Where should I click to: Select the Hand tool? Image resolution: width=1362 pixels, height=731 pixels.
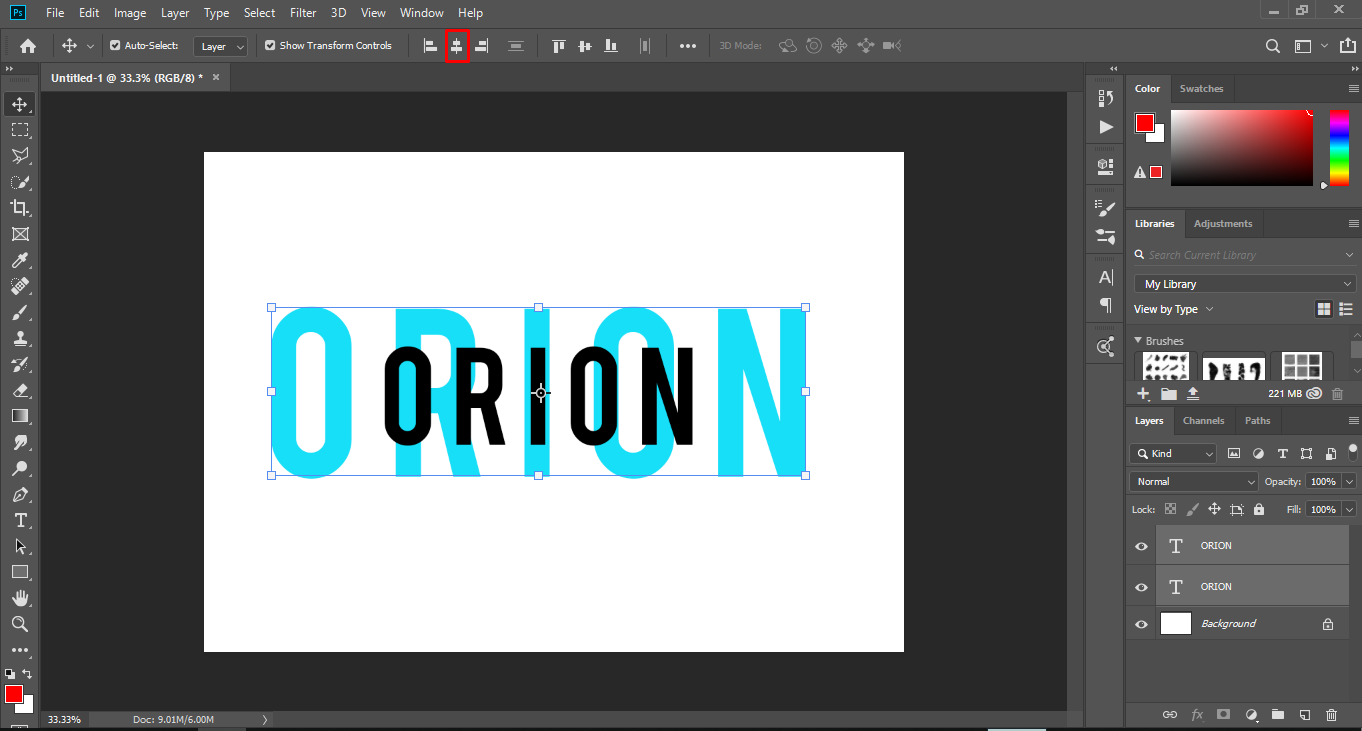[20, 598]
